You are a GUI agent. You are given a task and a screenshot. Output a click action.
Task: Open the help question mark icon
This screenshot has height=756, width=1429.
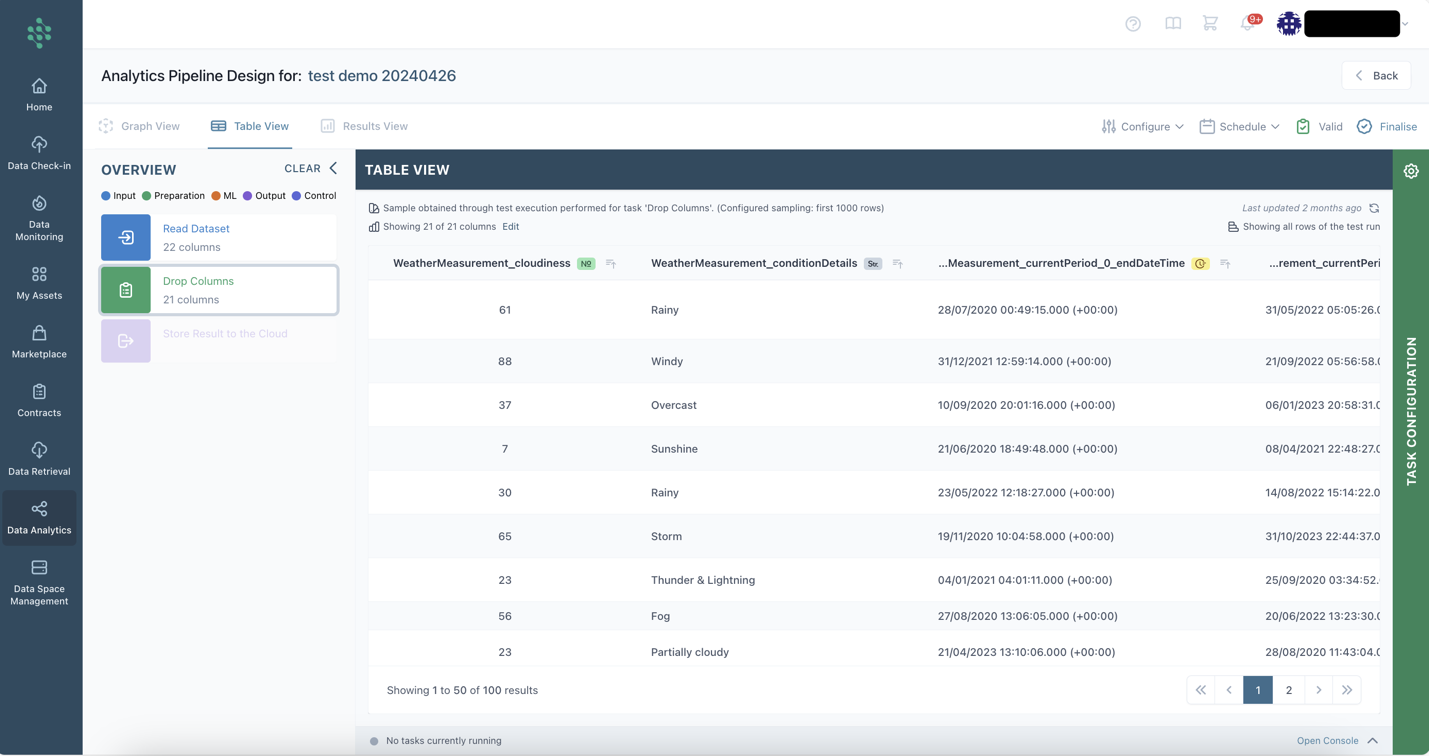click(1133, 24)
